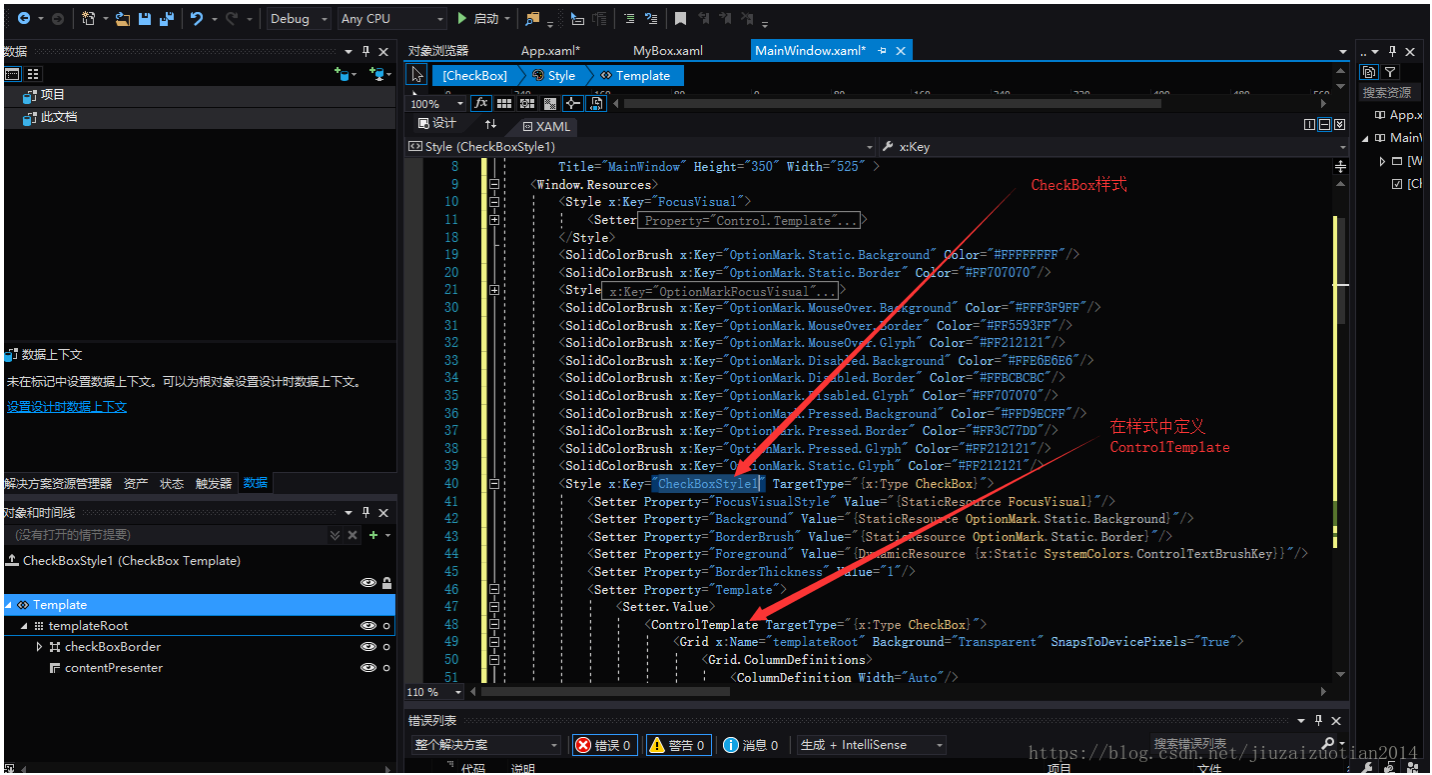Click the green plus add storyboard icon
Image resolution: width=1432 pixels, height=775 pixels.
tap(373, 535)
